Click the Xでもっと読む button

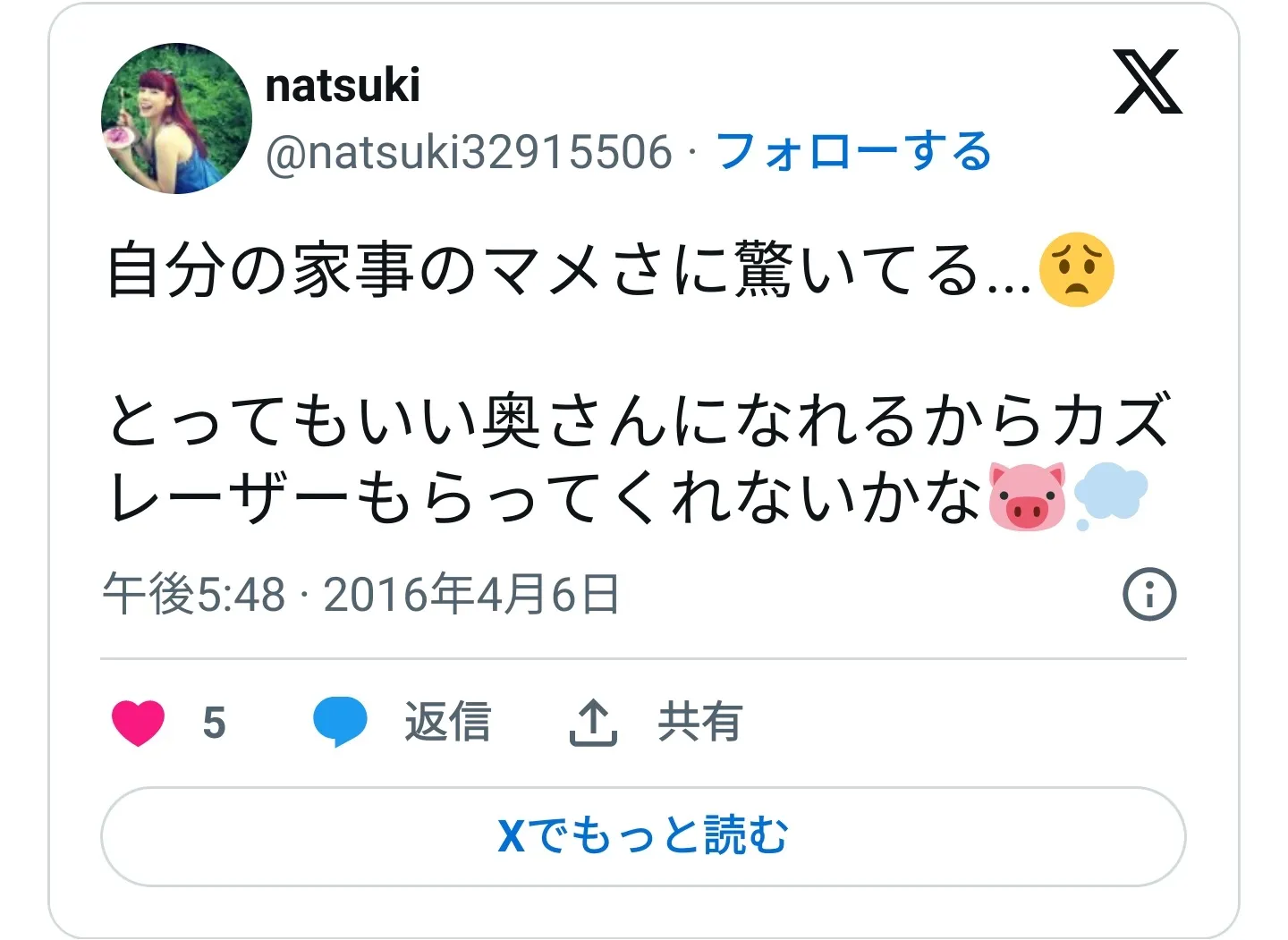point(643,837)
